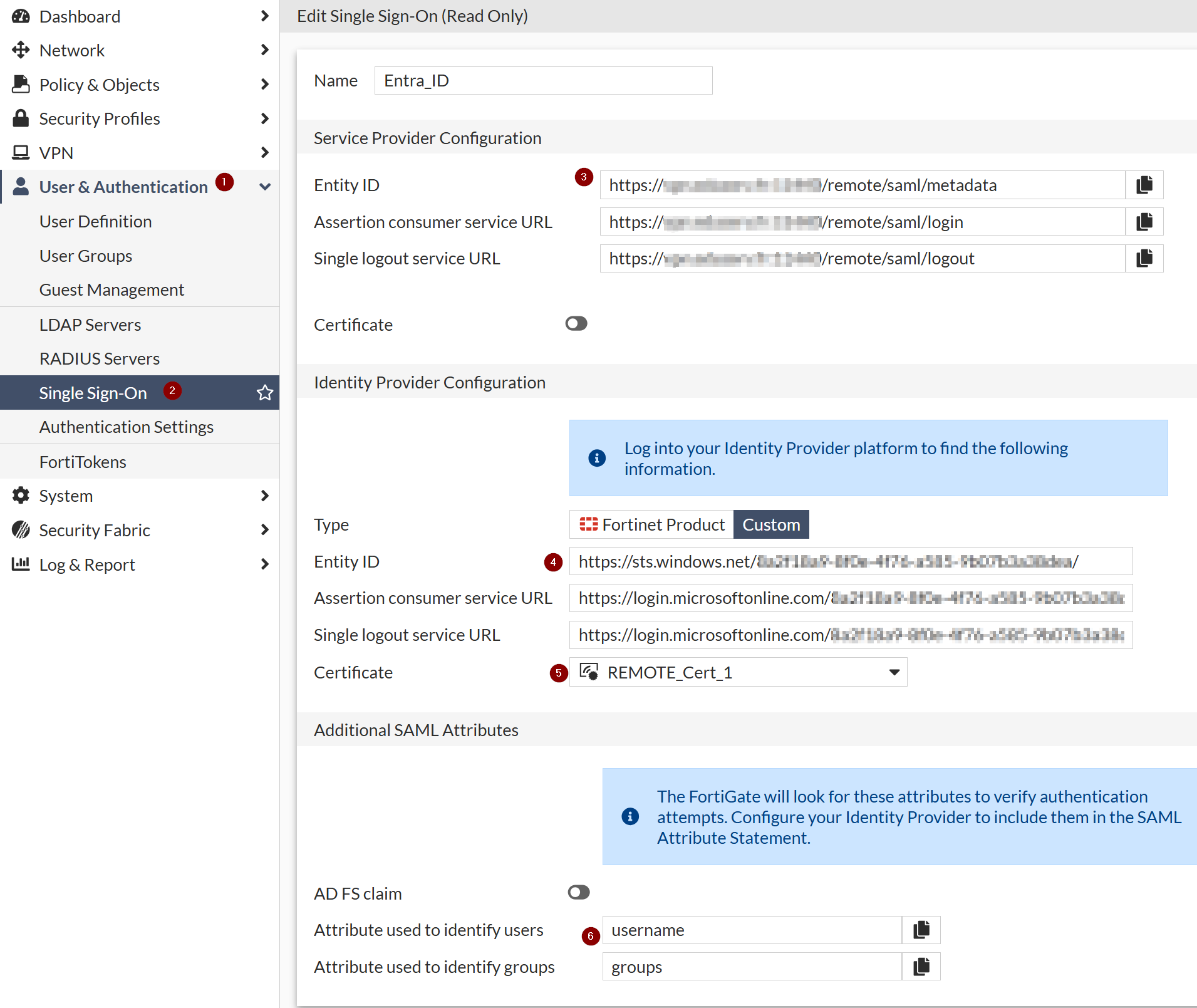The width and height of the screenshot is (1197, 1008).
Task: Expand the VPN menu chevron
Action: 264,152
